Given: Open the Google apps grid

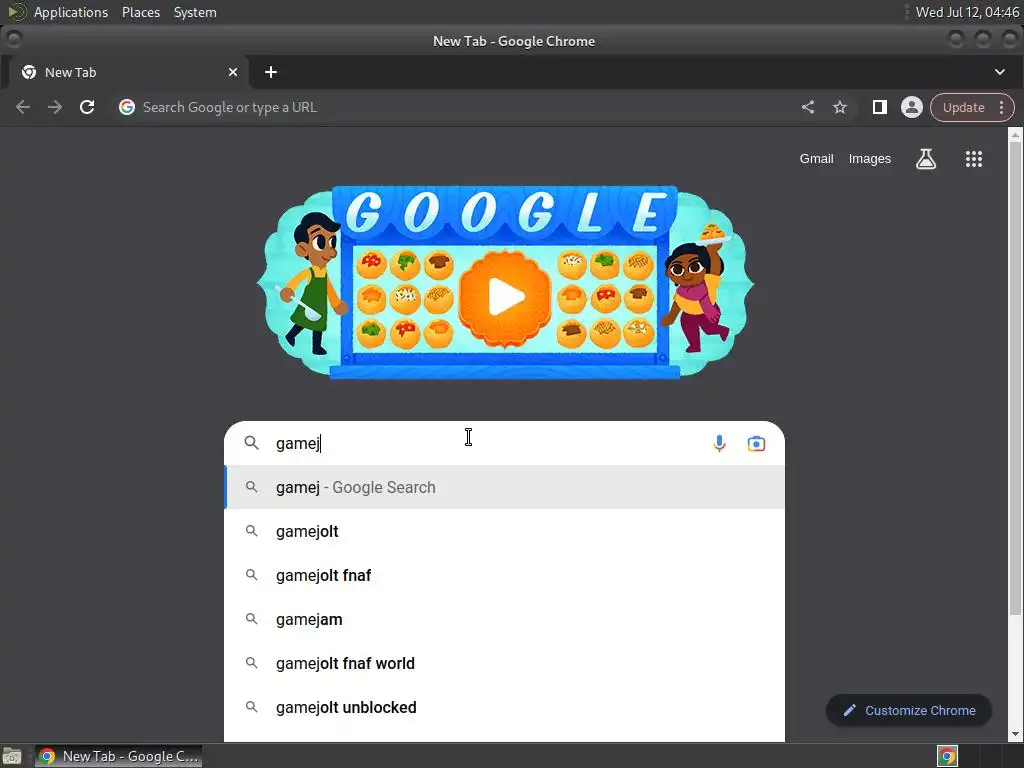Looking at the screenshot, I should click(974, 159).
